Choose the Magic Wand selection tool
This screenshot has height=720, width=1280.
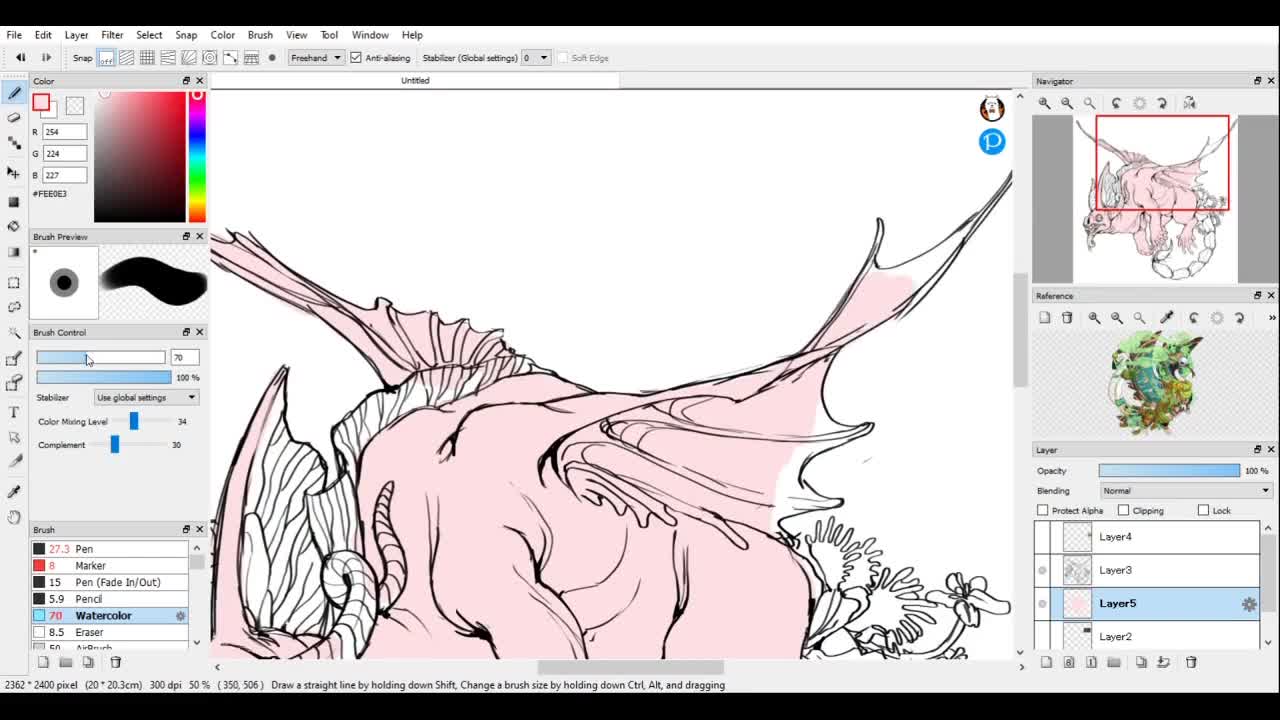14,332
